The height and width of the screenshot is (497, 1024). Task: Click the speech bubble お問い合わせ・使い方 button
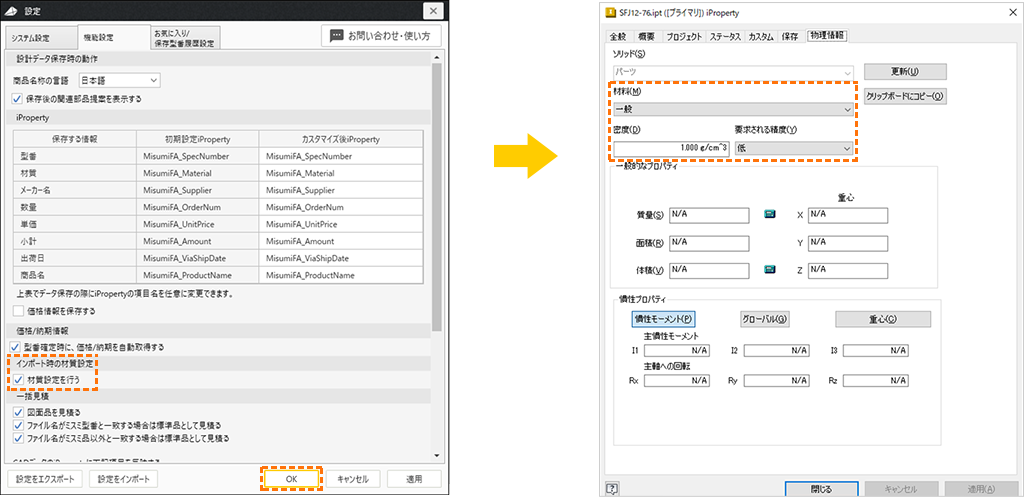point(381,36)
